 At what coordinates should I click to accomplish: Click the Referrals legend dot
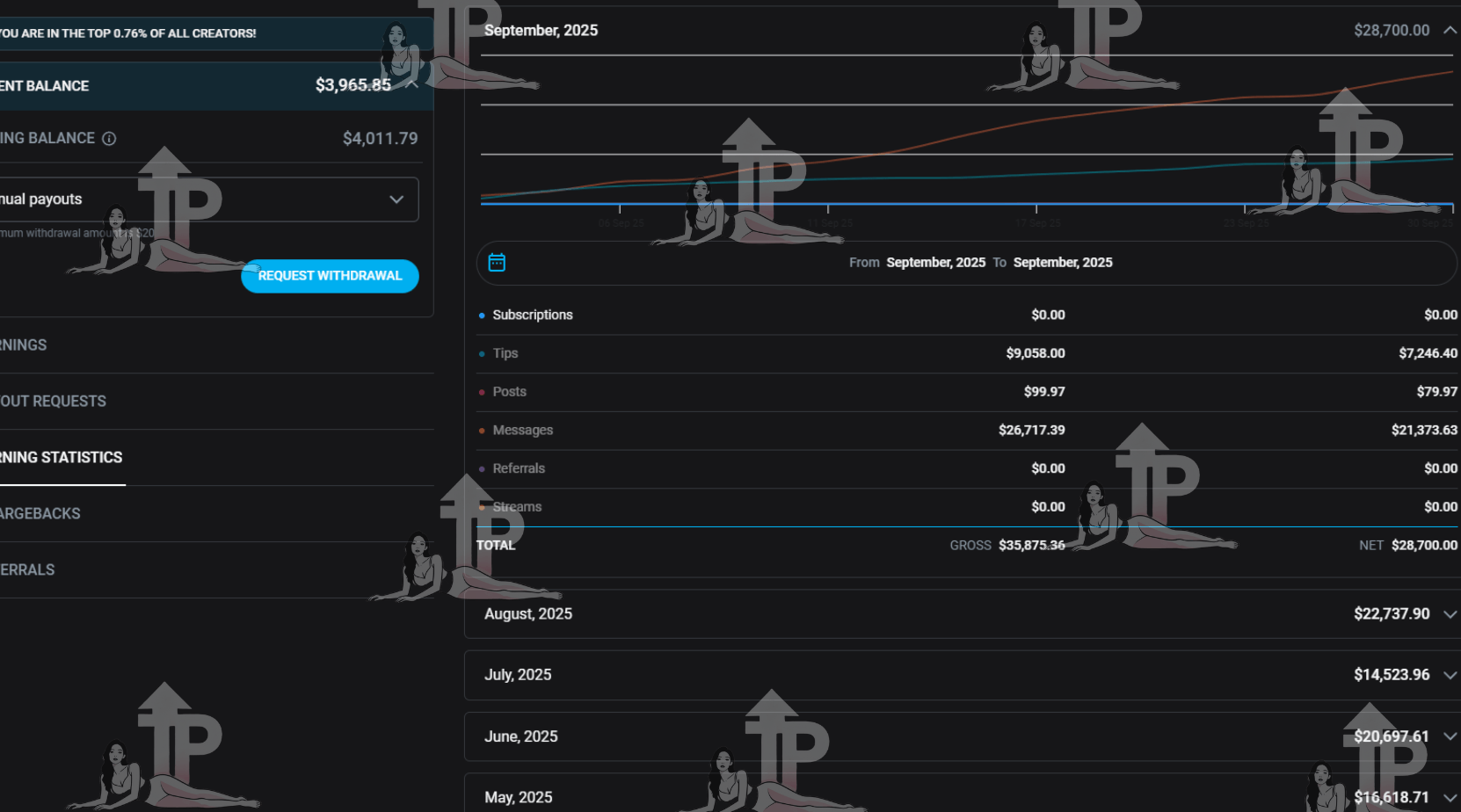481,468
